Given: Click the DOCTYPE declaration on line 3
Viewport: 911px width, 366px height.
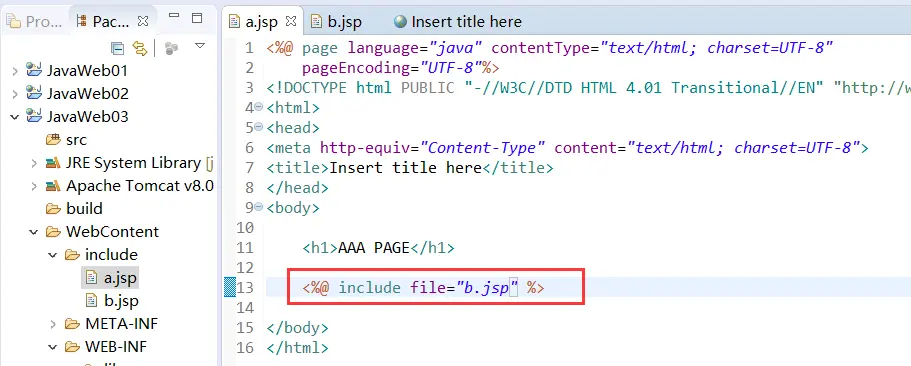Looking at the screenshot, I should (589, 88).
